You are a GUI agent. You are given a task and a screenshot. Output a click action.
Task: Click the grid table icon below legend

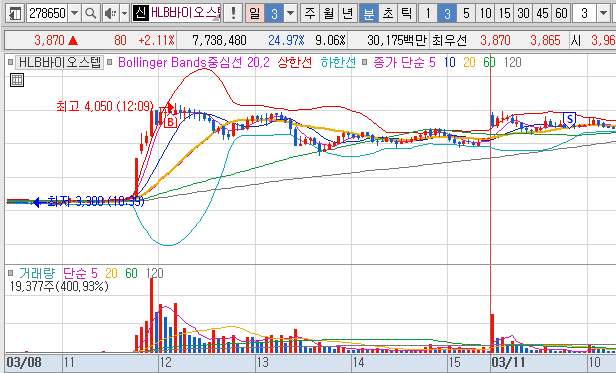click(17, 80)
